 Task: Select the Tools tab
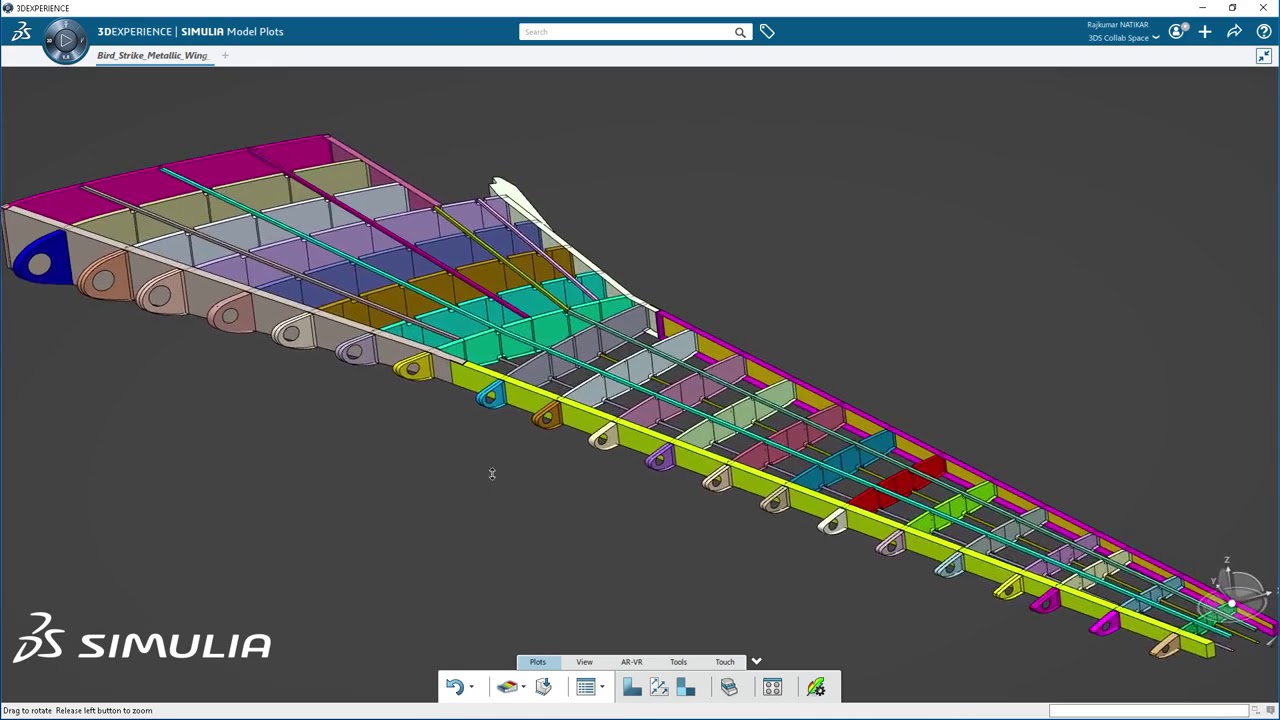[678, 662]
